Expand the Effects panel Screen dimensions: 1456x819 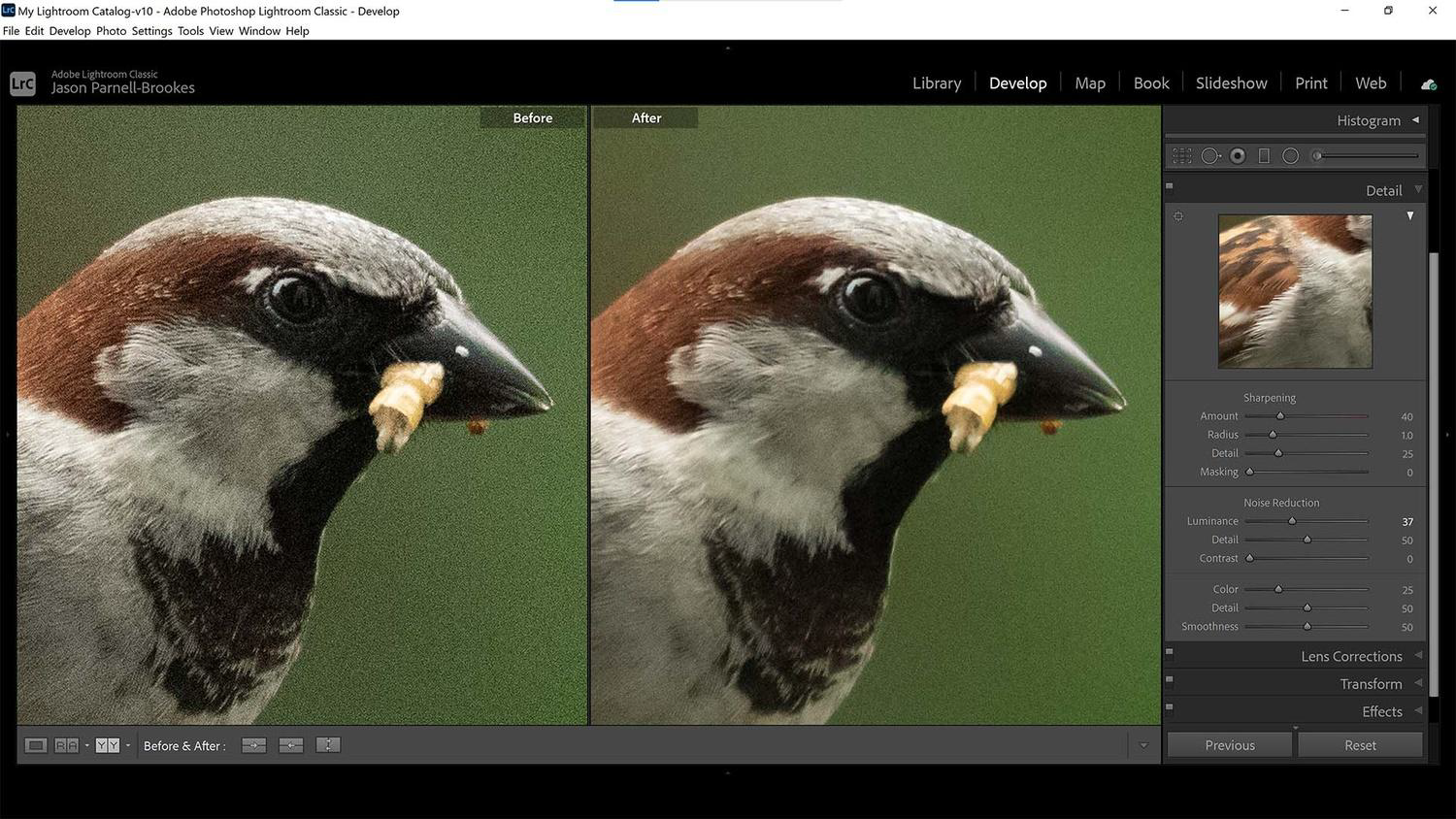pyautogui.click(x=1418, y=711)
